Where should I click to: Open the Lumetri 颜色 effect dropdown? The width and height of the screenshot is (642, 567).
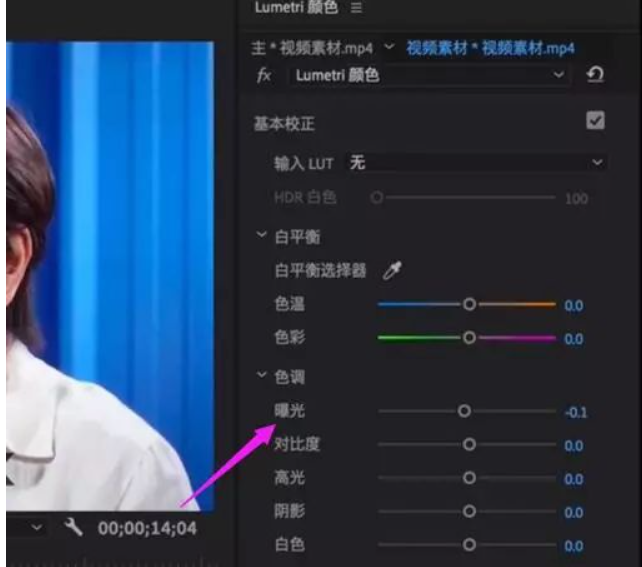430,75
